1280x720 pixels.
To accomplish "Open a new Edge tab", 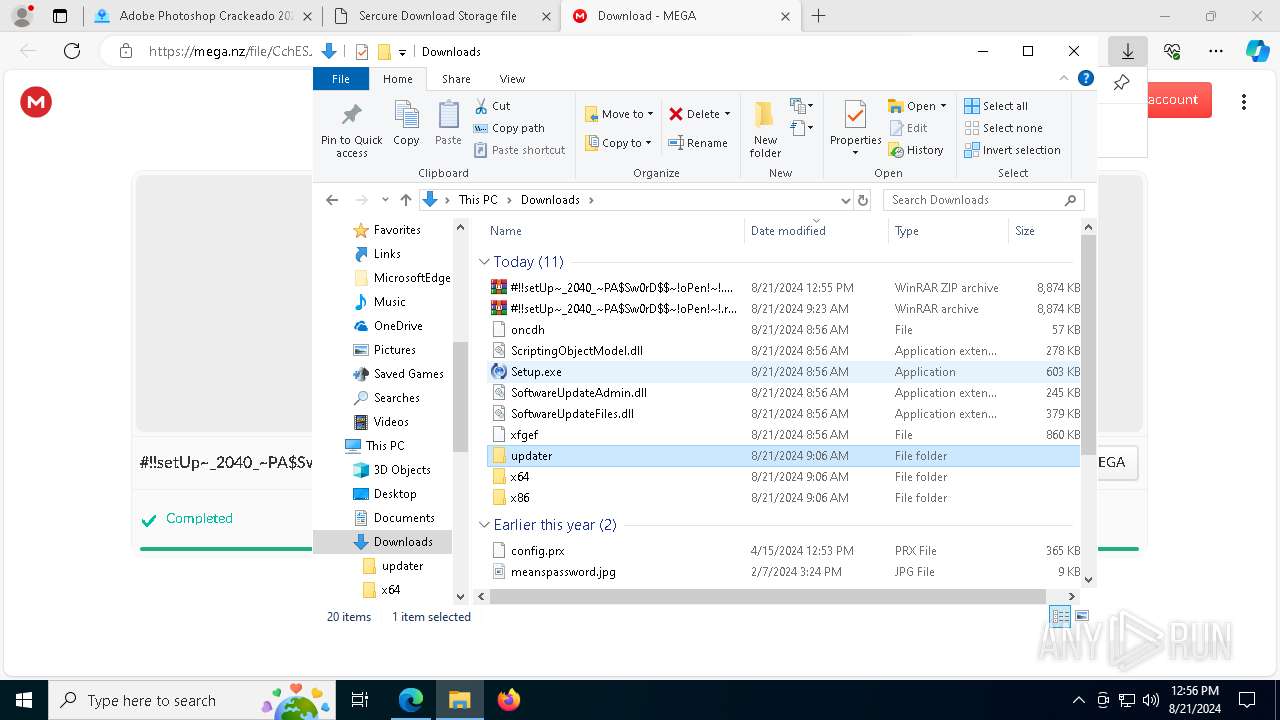I will (x=818, y=16).
